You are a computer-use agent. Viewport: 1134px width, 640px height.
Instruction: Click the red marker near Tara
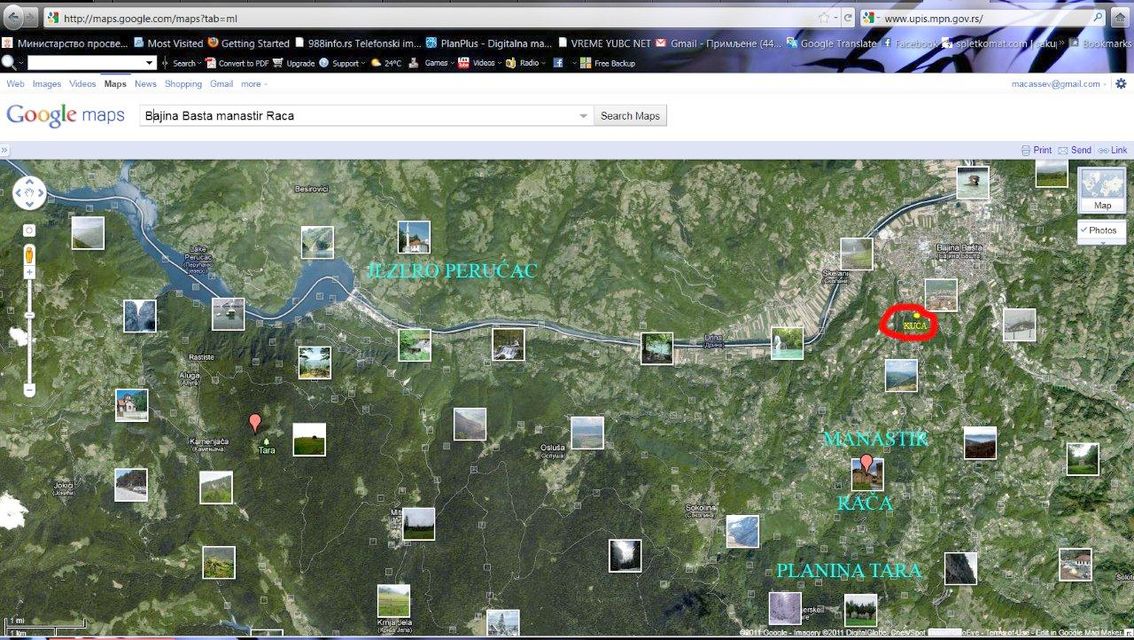(255, 422)
